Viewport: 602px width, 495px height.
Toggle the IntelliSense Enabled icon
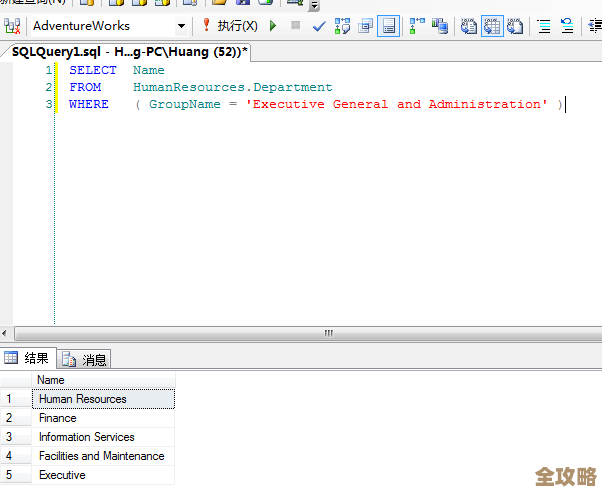[389, 26]
